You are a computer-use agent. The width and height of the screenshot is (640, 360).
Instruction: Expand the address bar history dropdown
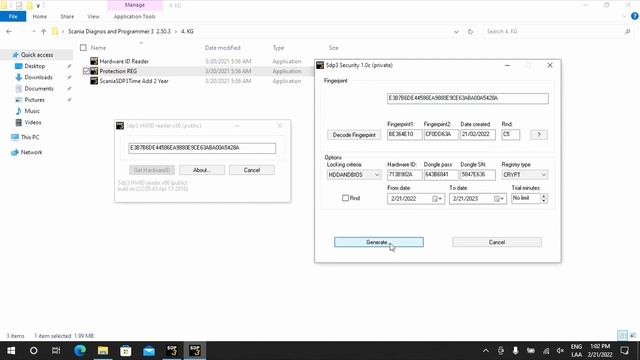pos(456,32)
